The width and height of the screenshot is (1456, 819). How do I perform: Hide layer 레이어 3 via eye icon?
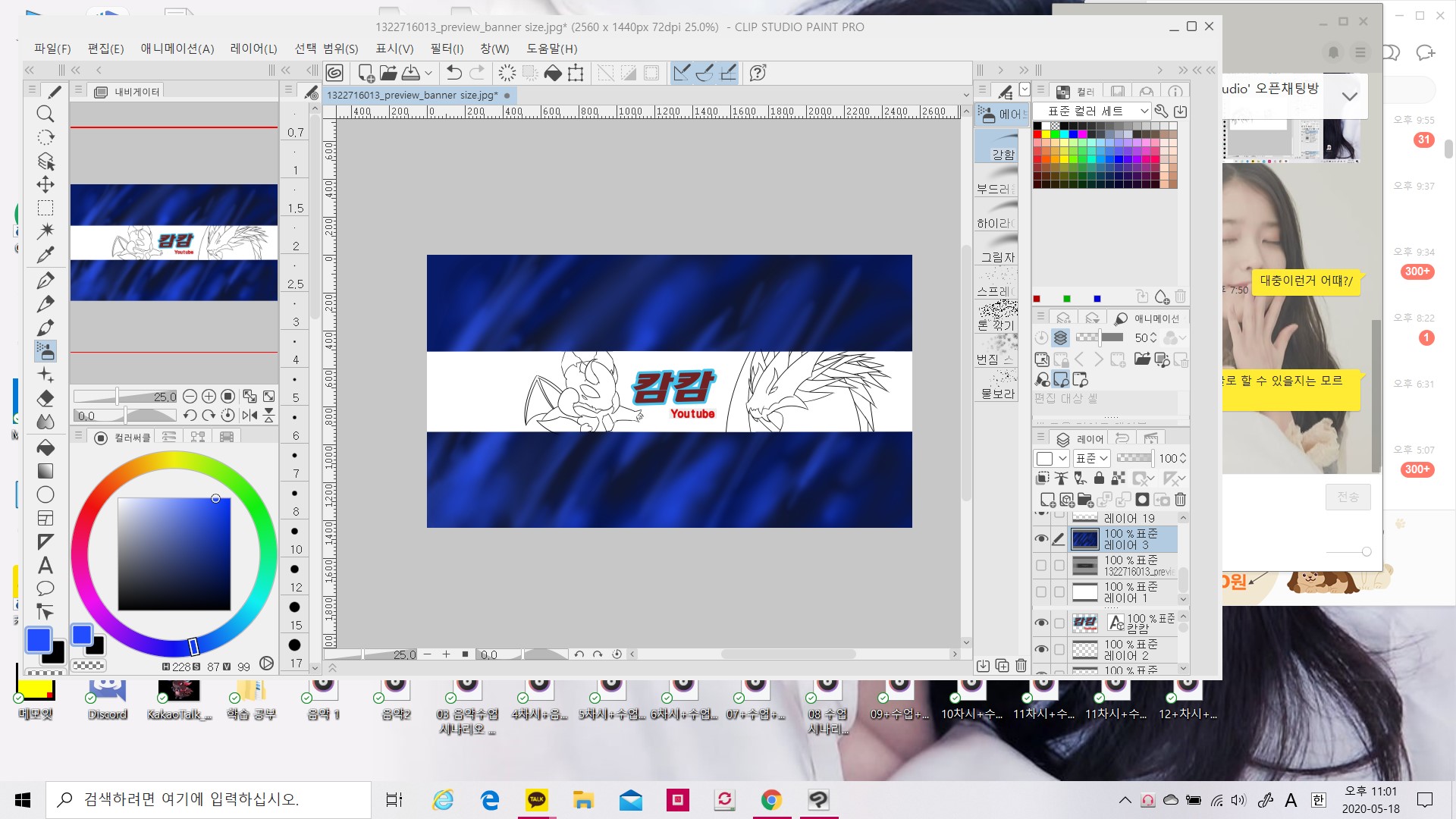pos(1041,539)
